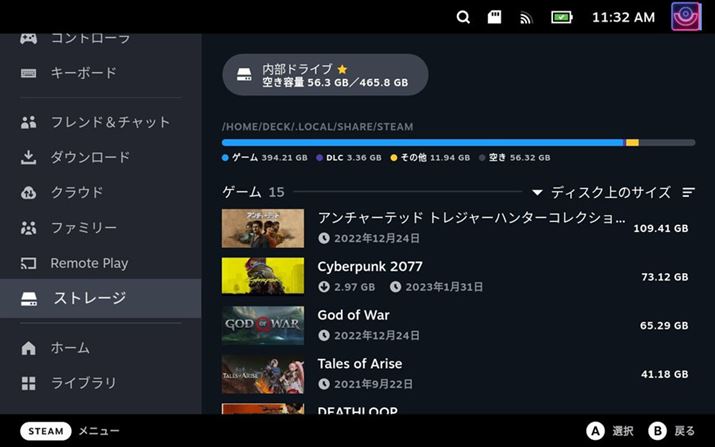This screenshot has height=447, width=715.
Task: Click the friends people icon
Action: tap(28, 122)
